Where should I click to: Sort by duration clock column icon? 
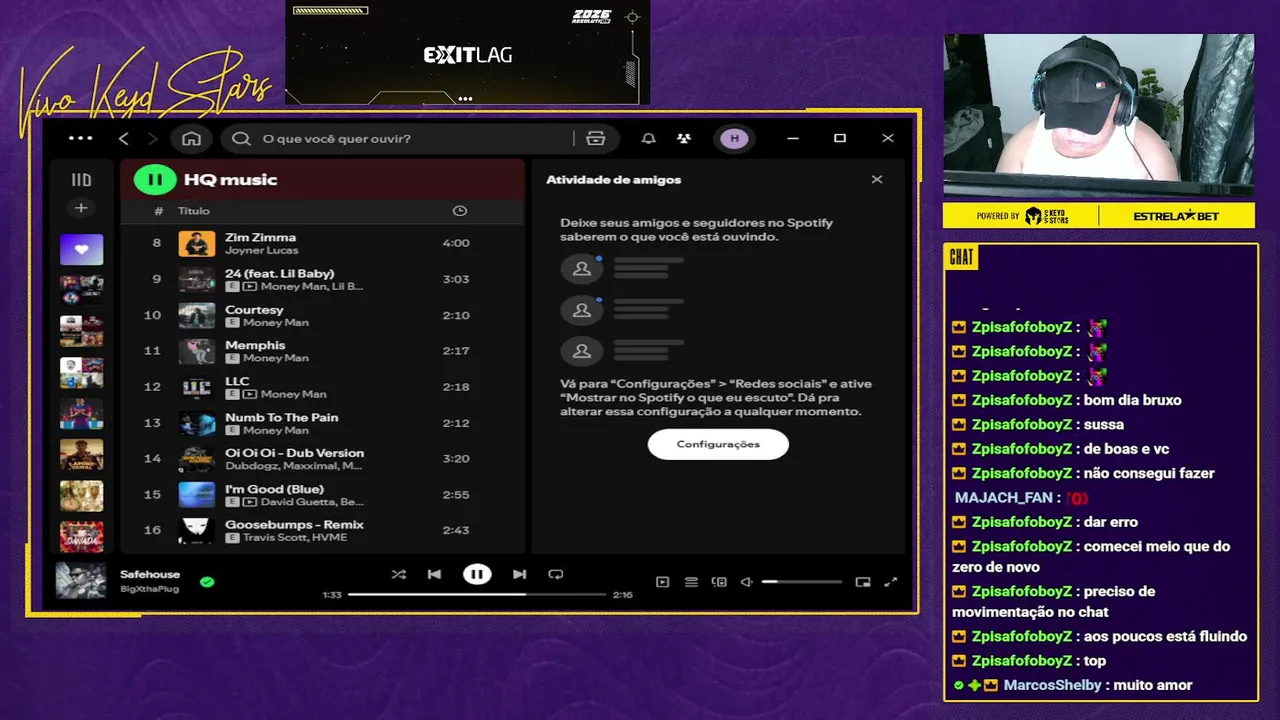[x=459, y=211]
